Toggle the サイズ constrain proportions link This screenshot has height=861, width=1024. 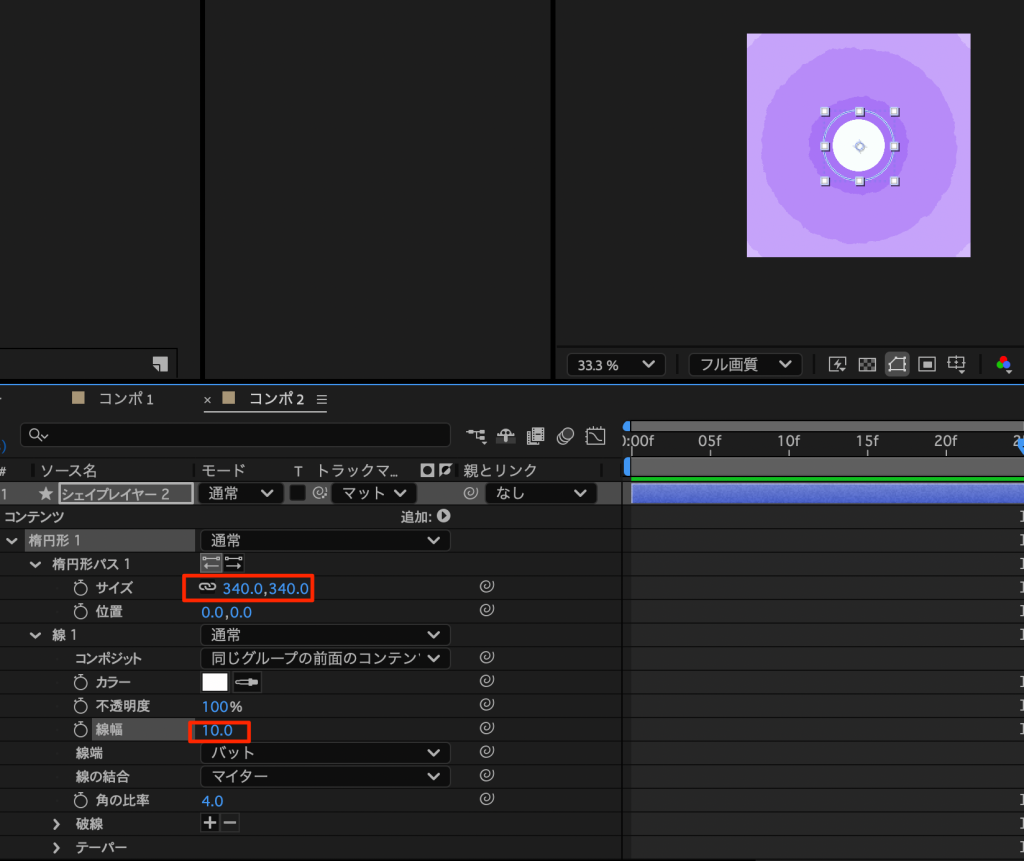(208, 588)
